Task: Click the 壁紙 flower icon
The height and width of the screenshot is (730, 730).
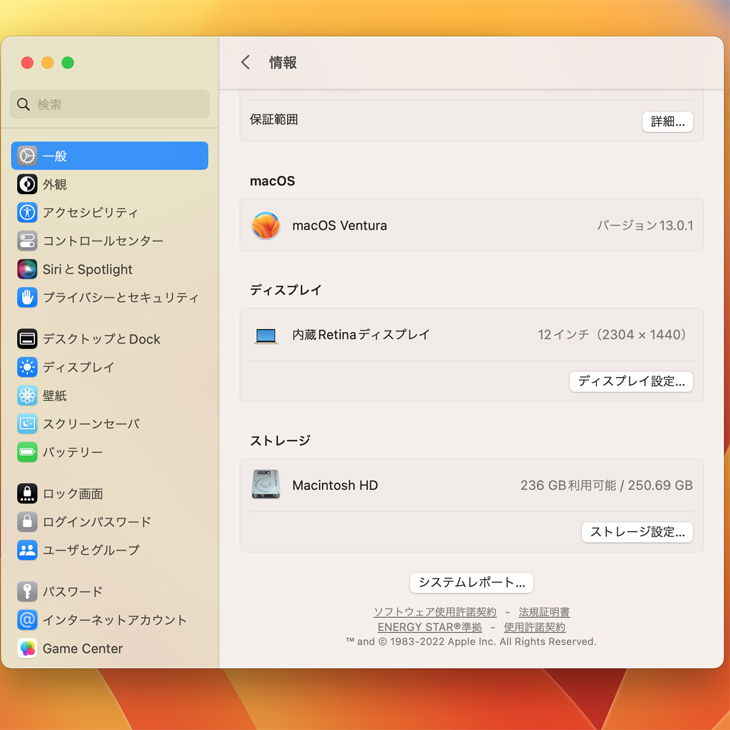Action: [27, 396]
